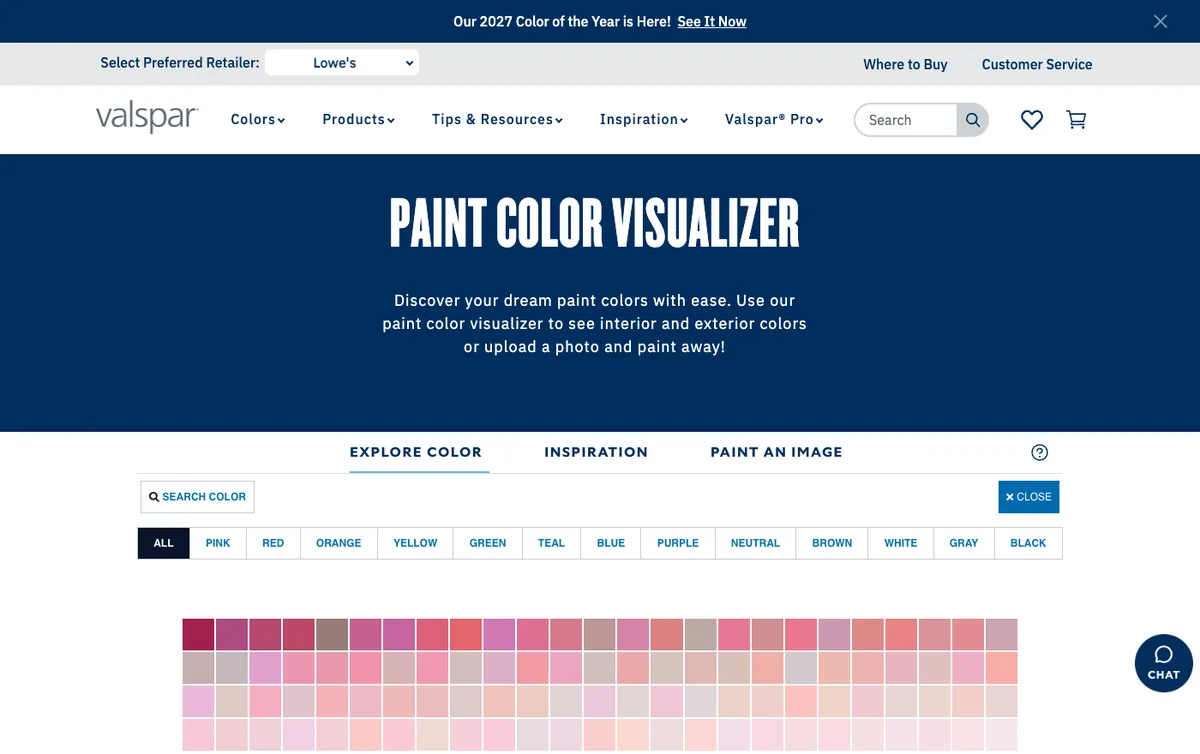Expand the Inspiration nav menu
The width and height of the screenshot is (1200, 754).
tap(644, 119)
